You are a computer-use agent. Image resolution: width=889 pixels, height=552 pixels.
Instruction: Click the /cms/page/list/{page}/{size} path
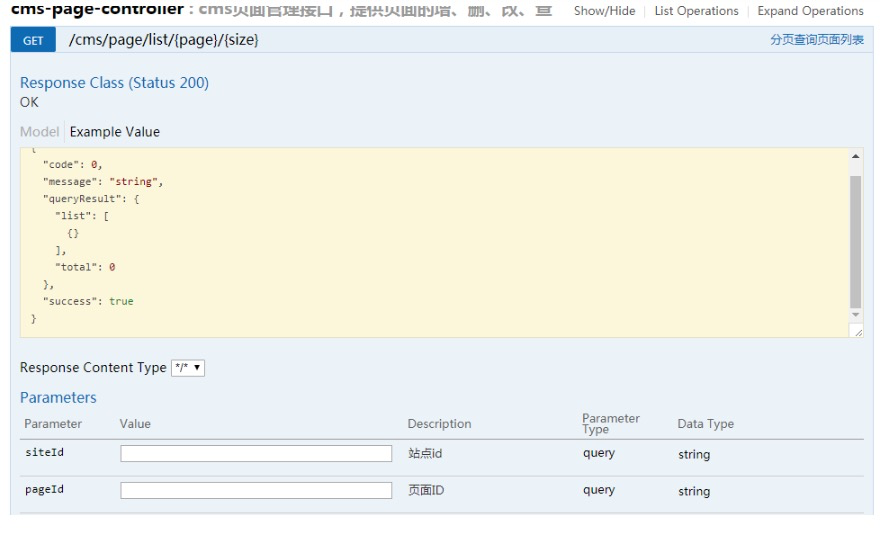pos(163,40)
